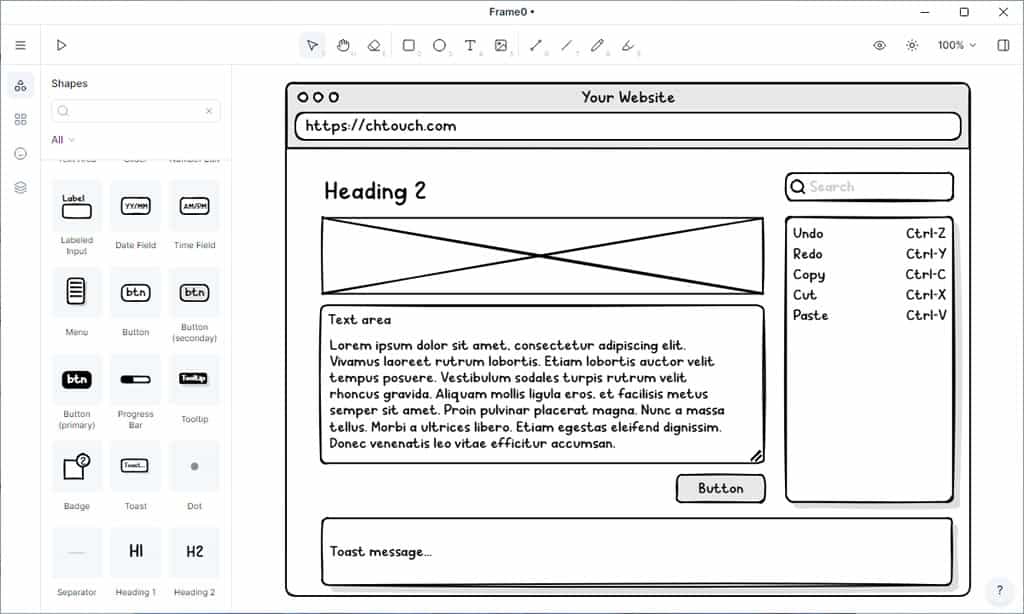Activate the Hand pan tool
The image size is (1024, 614).
pos(343,45)
